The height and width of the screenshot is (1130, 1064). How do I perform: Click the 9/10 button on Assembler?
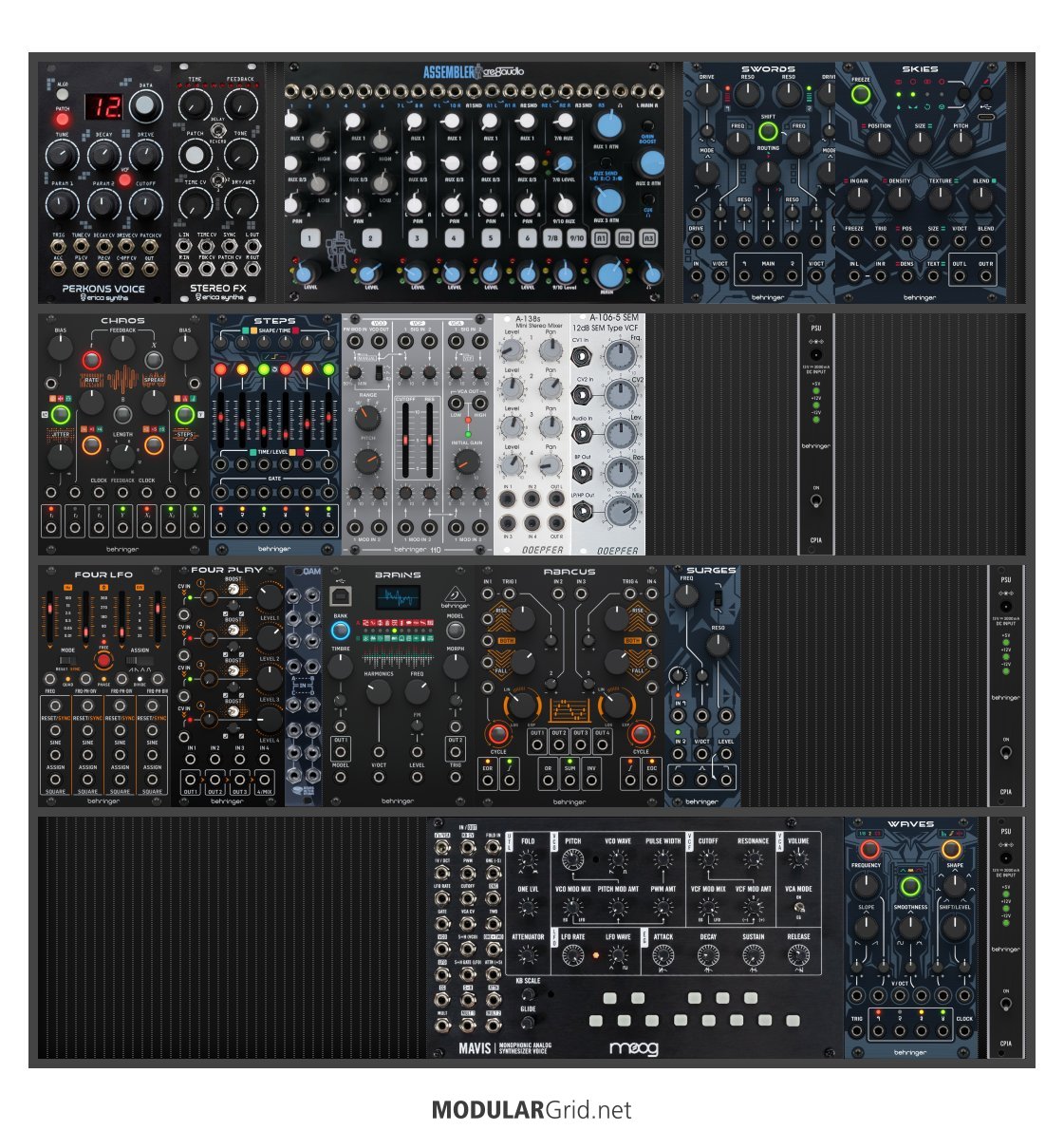click(x=576, y=237)
